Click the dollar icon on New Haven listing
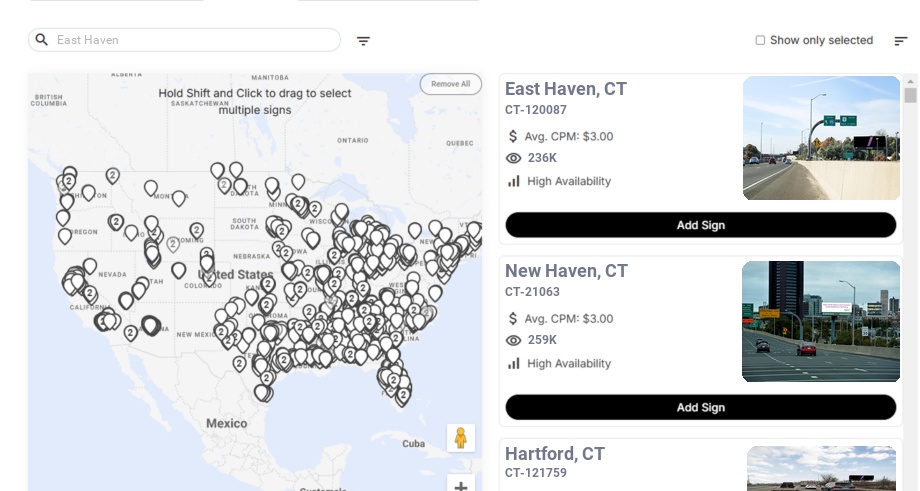This screenshot has width=920, height=491. pos(514,319)
